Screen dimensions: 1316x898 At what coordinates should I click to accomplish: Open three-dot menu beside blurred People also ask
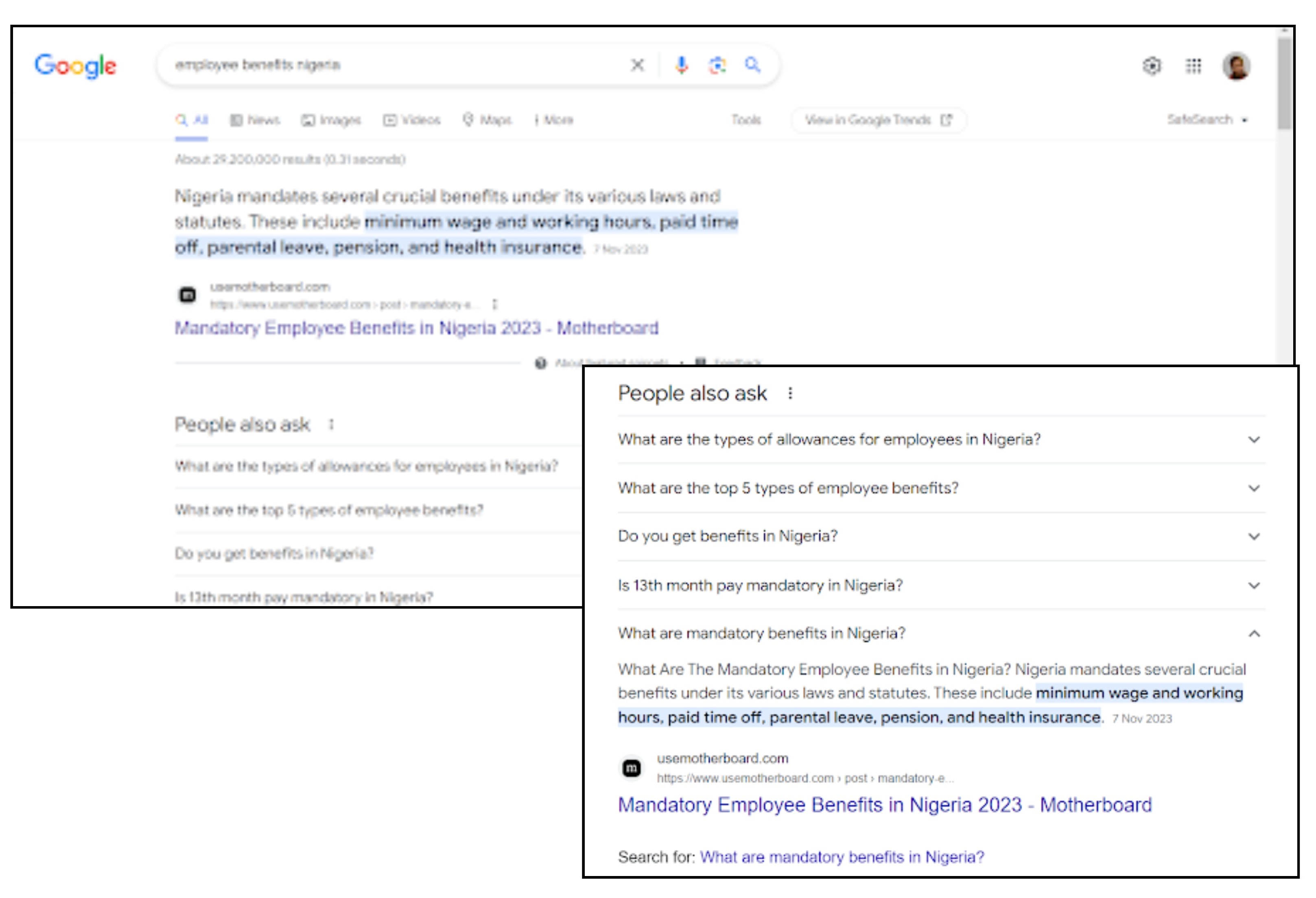[x=331, y=424]
